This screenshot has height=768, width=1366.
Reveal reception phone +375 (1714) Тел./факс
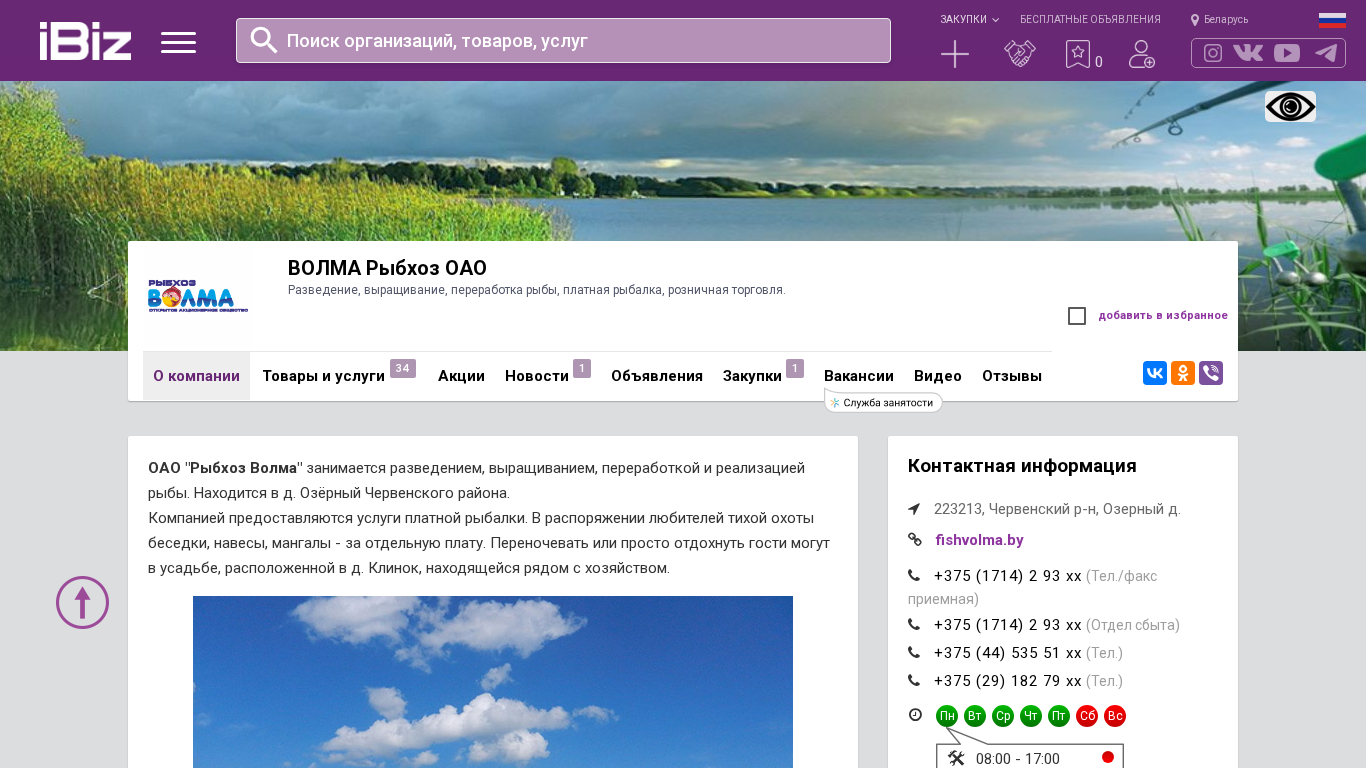[1008, 576]
